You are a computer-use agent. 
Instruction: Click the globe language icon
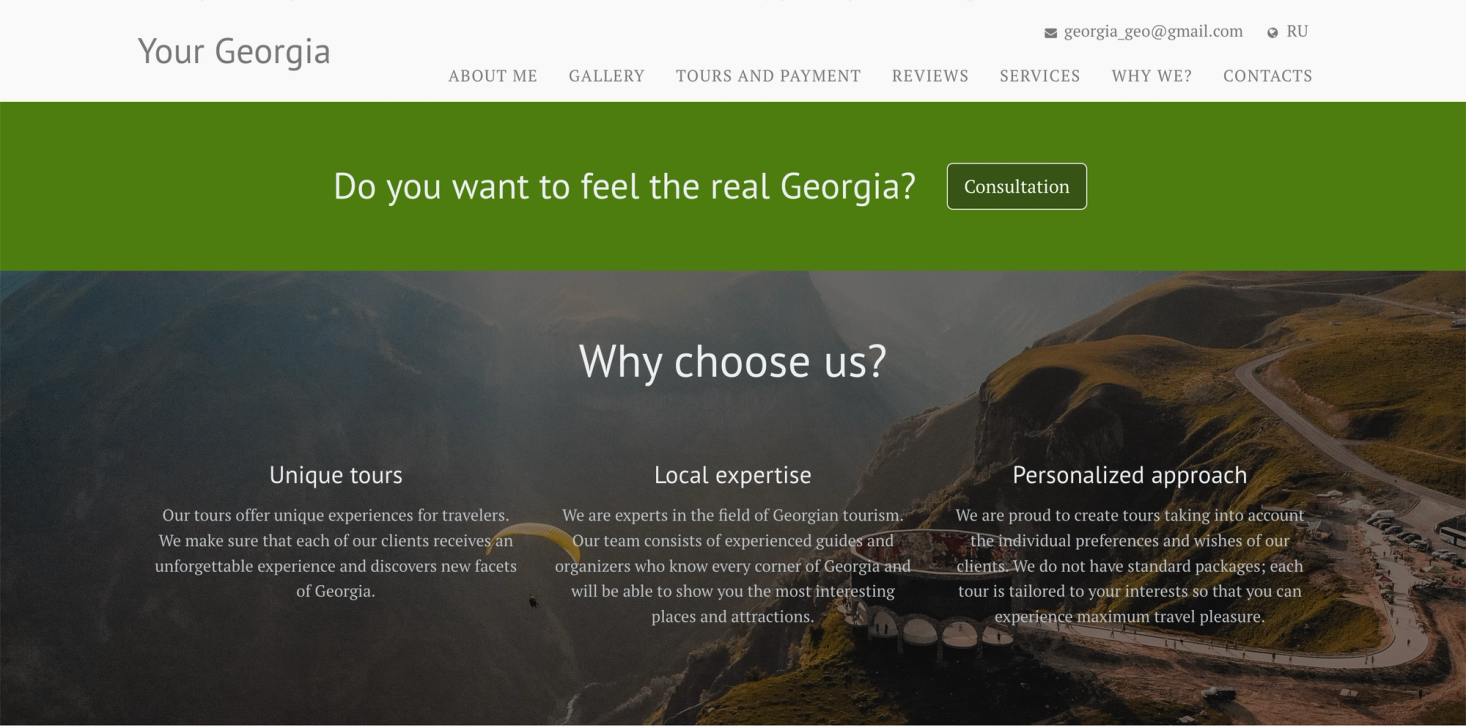[x=1273, y=33]
